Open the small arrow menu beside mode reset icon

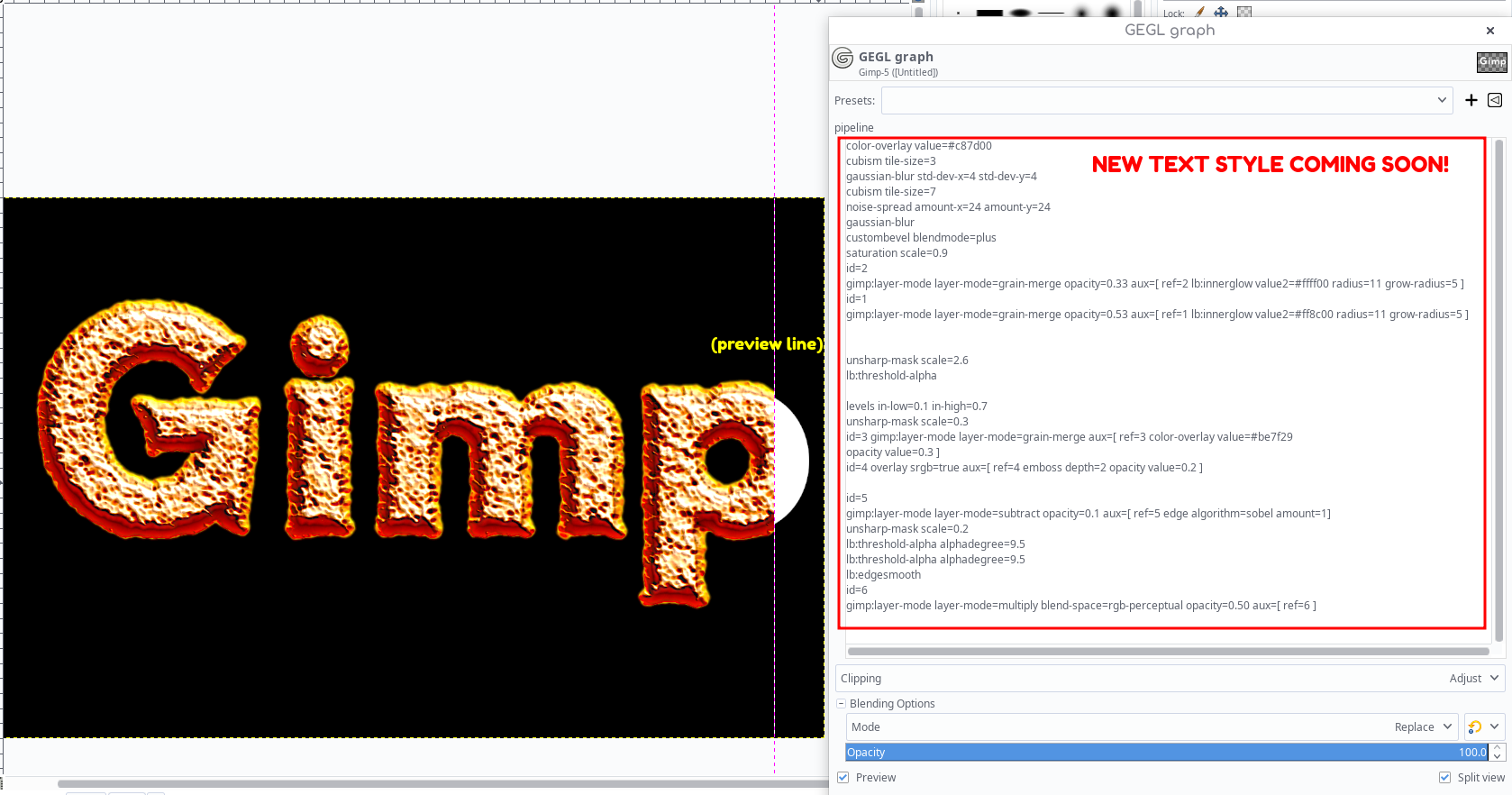[1495, 726]
